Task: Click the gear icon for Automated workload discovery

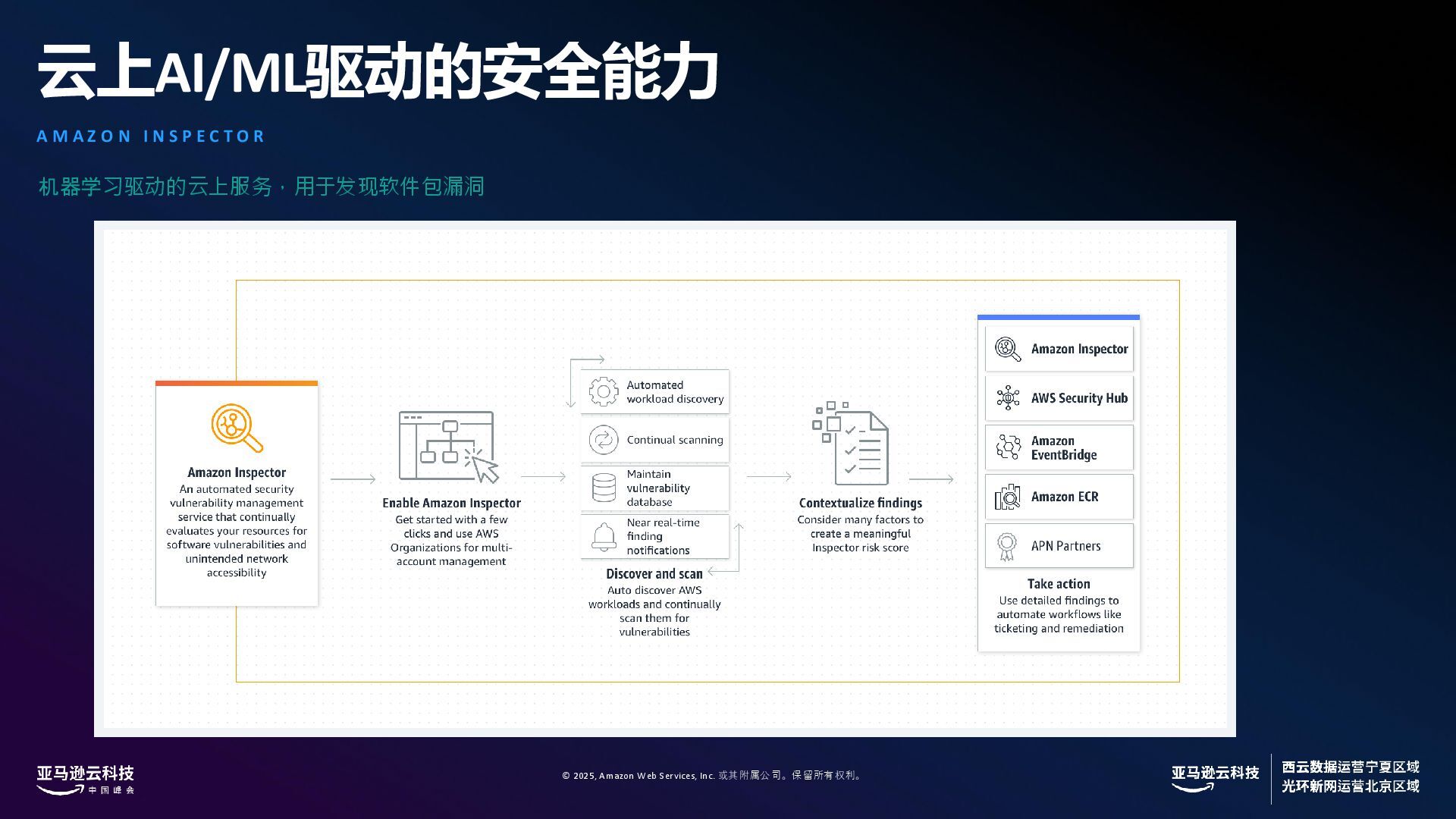Action: [x=604, y=392]
